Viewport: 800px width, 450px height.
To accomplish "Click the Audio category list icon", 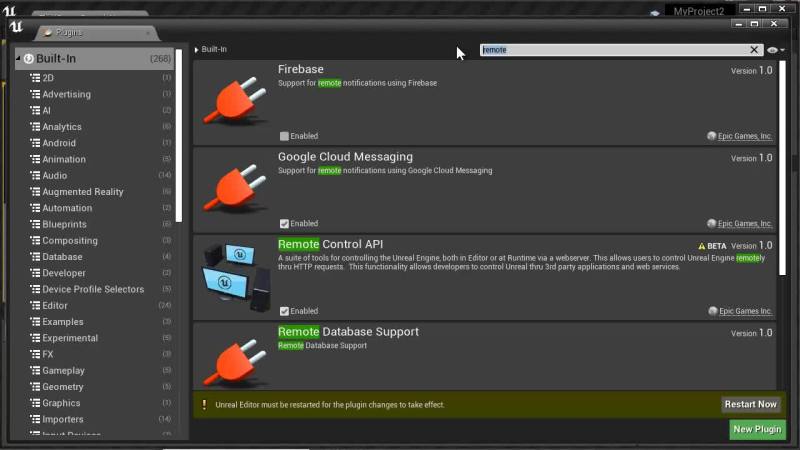I will click(x=35, y=176).
